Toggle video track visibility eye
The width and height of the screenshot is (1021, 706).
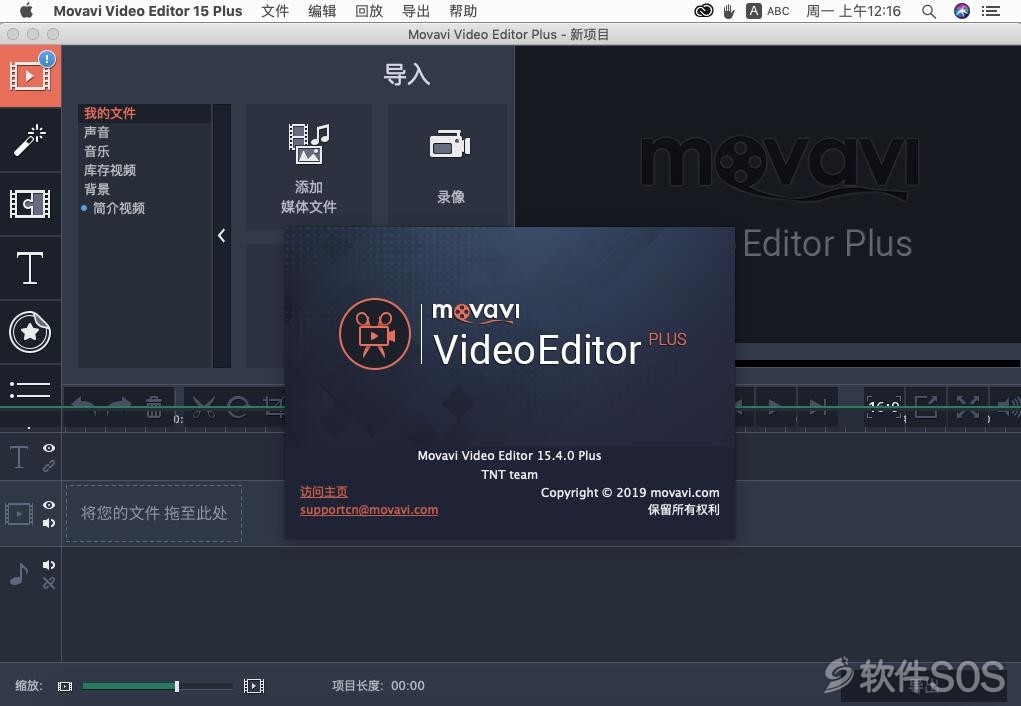[x=49, y=505]
